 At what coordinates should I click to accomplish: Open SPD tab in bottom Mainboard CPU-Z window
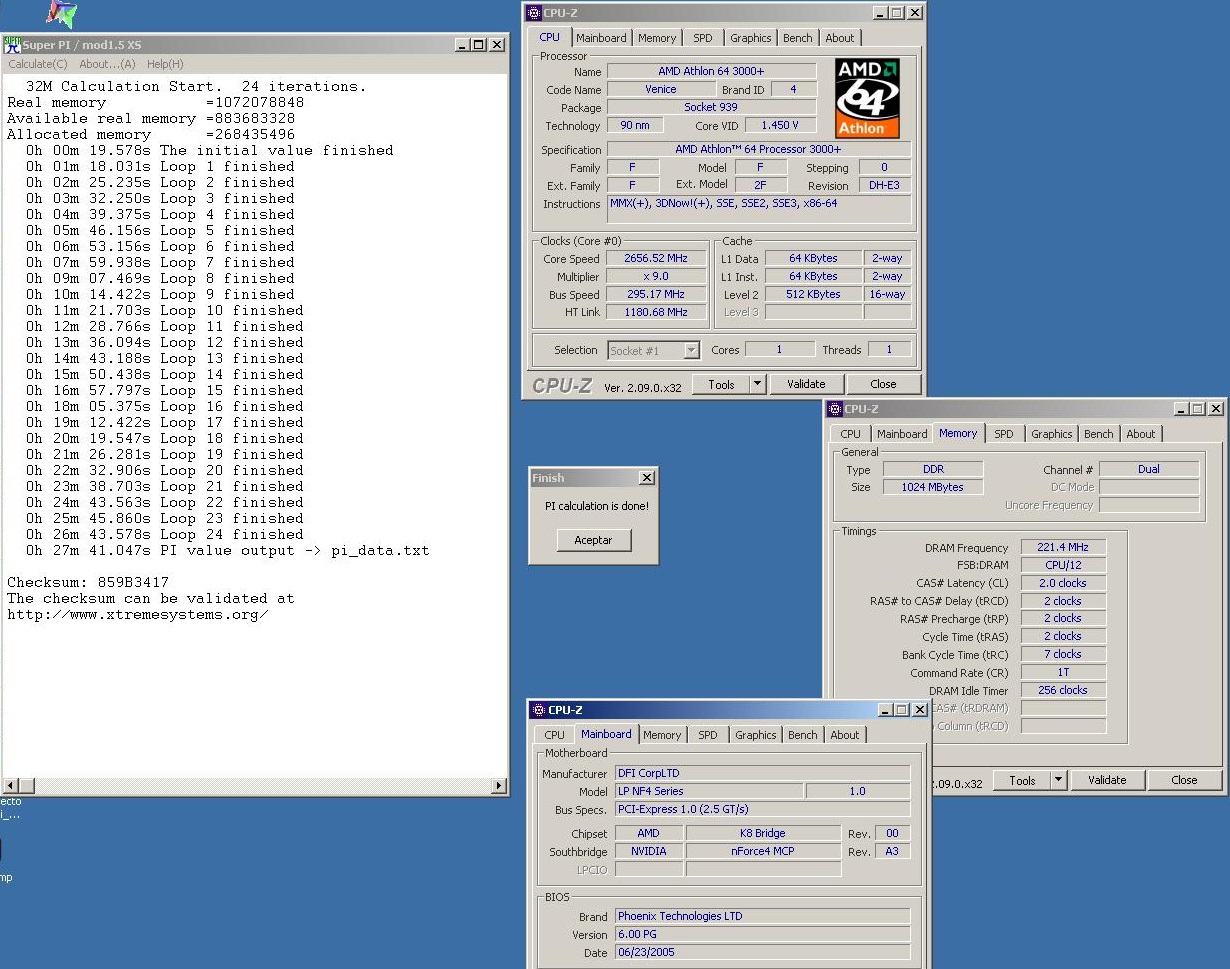[707, 735]
